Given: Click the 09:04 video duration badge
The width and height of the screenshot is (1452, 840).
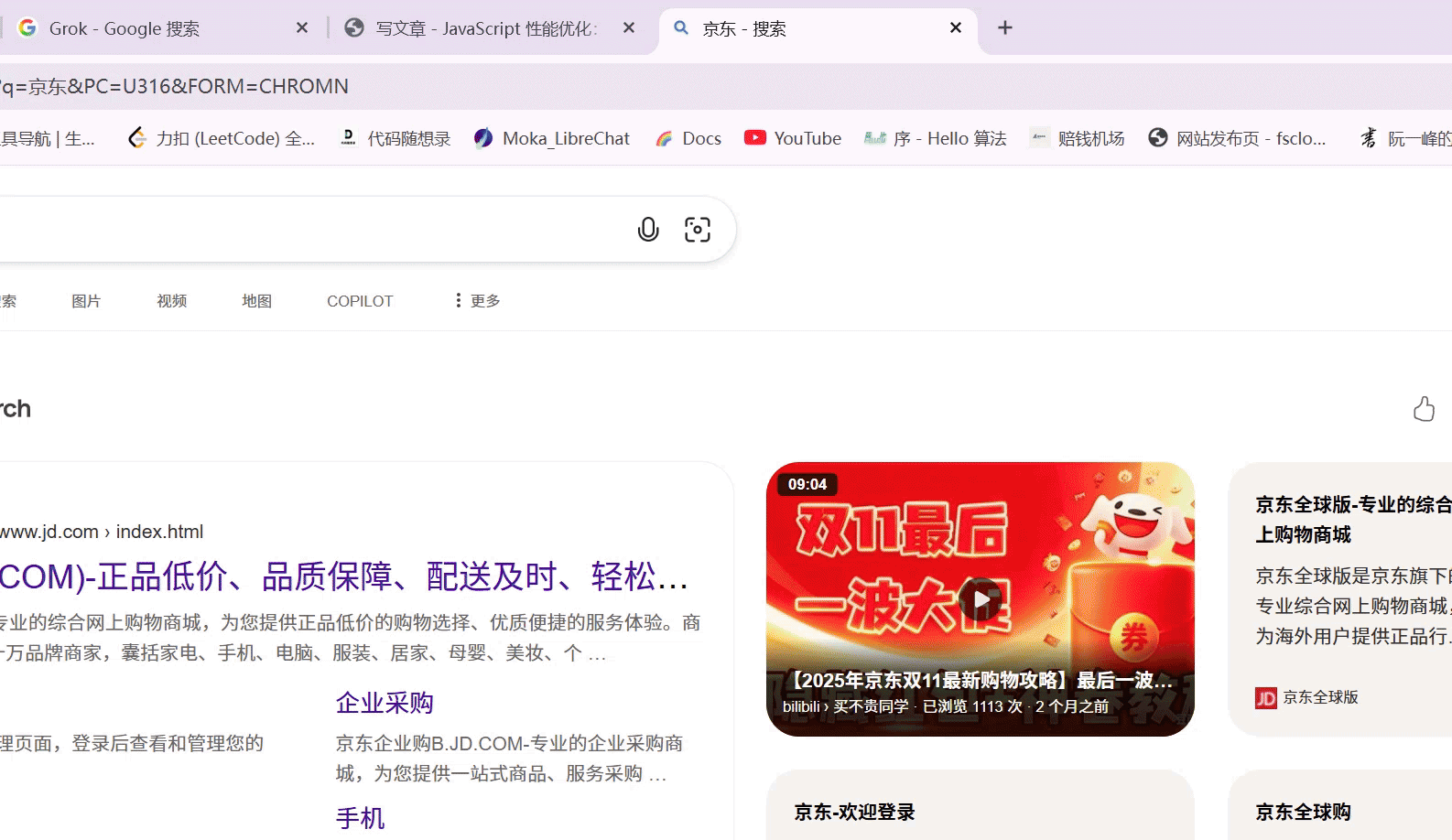Looking at the screenshot, I should [807, 484].
